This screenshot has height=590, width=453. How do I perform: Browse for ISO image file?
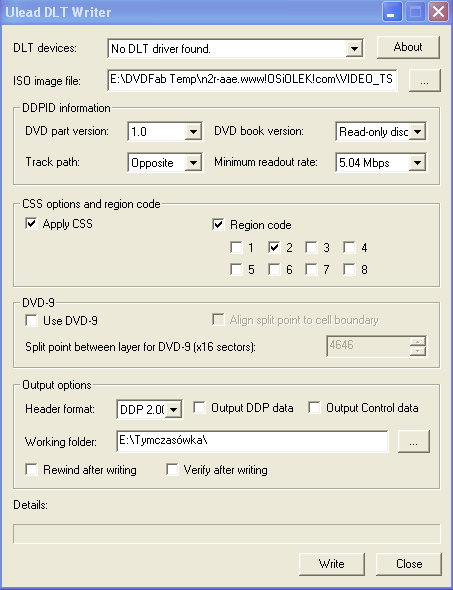point(424,81)
